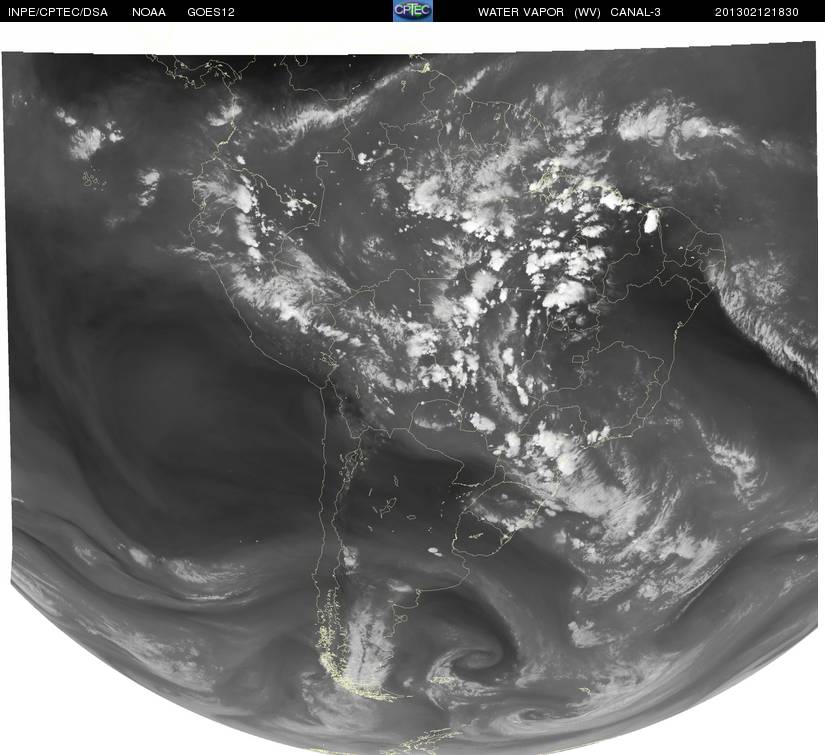
Task: Select the INPE/CPTEC/DSA header text
Action: click(x=58, y=12)
